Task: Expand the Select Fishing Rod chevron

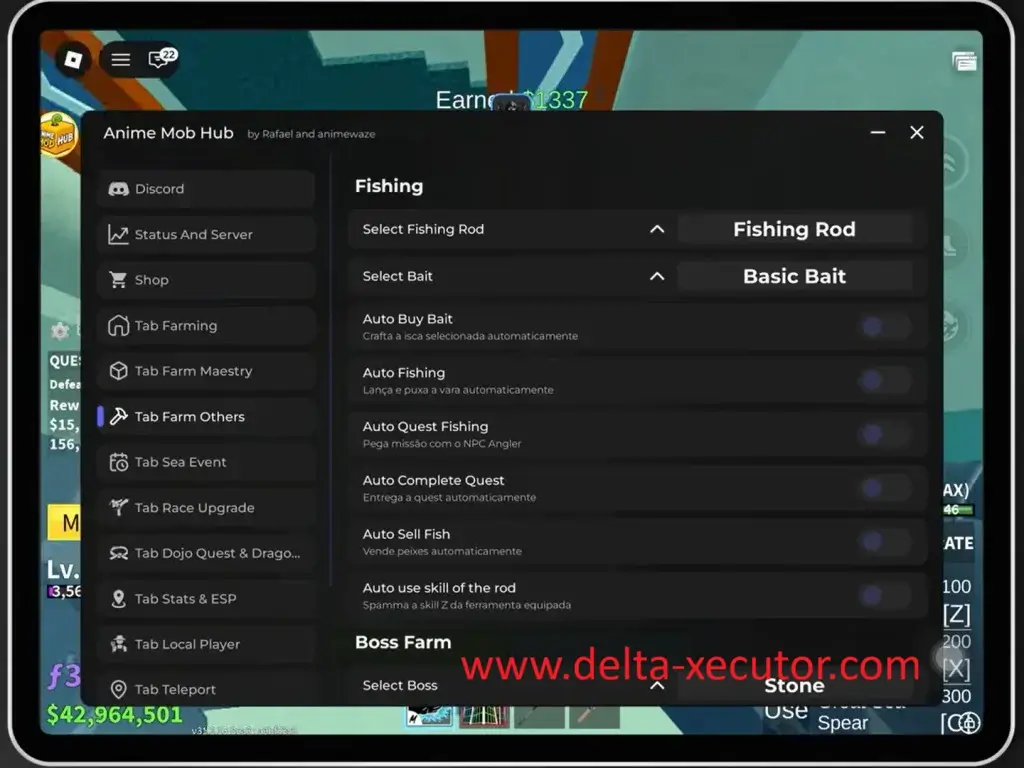Action: point(657,229)
